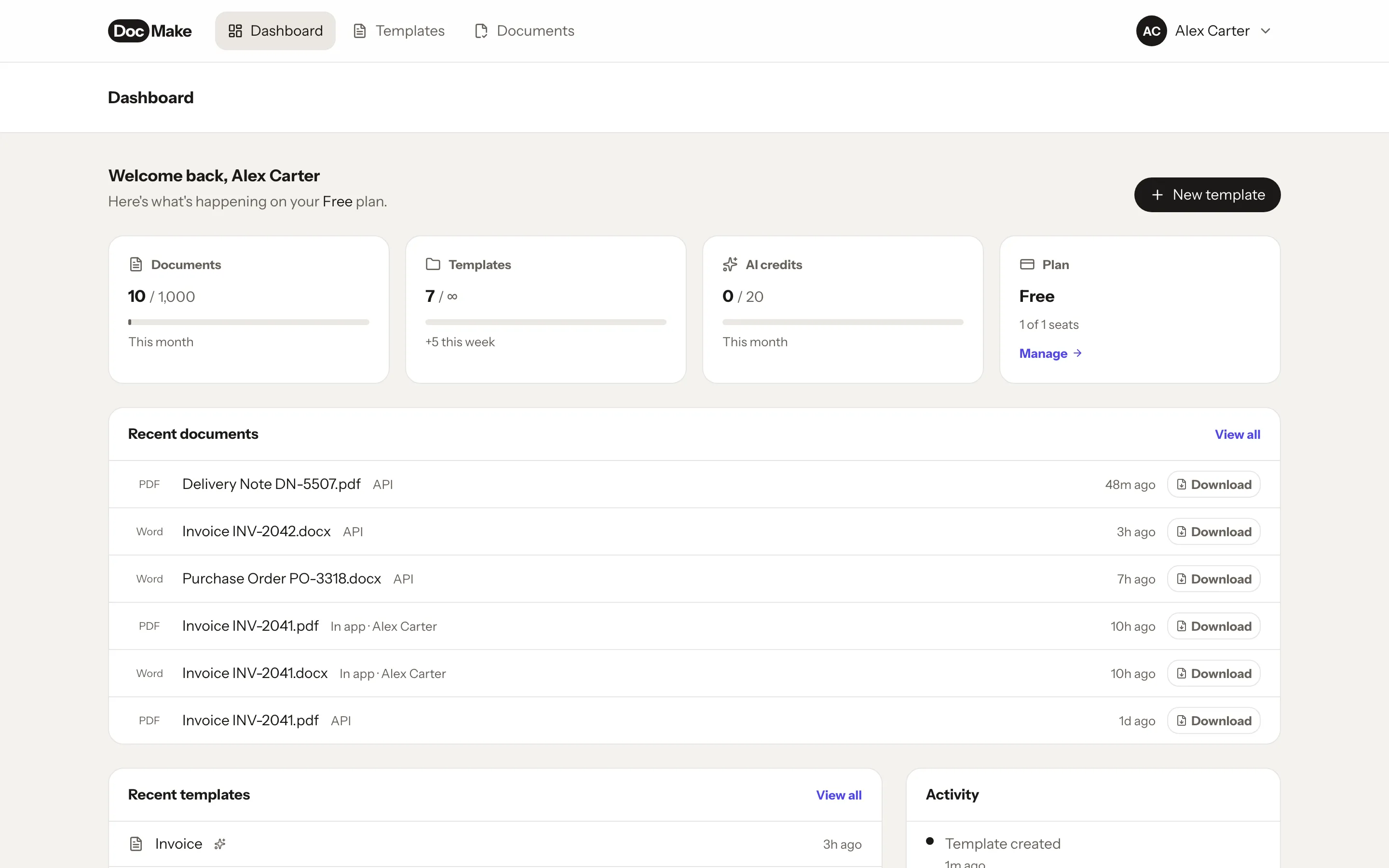This screenshot has width=1389, height=868.
Task: Click the Documents file icon in navbar
Action: coord(481,31)
